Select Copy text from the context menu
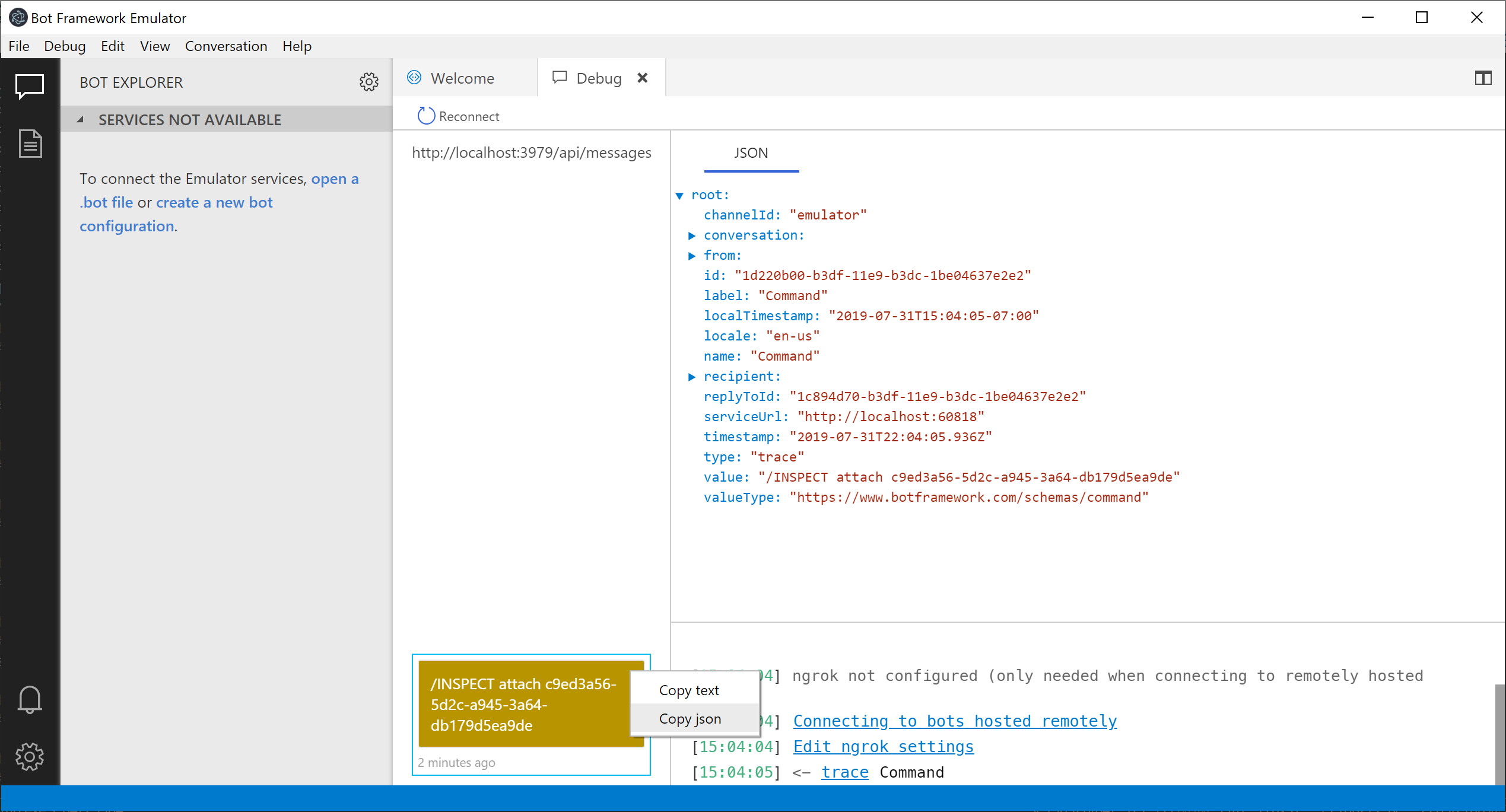Screen dimensions: 1506x812 (688, 690)
